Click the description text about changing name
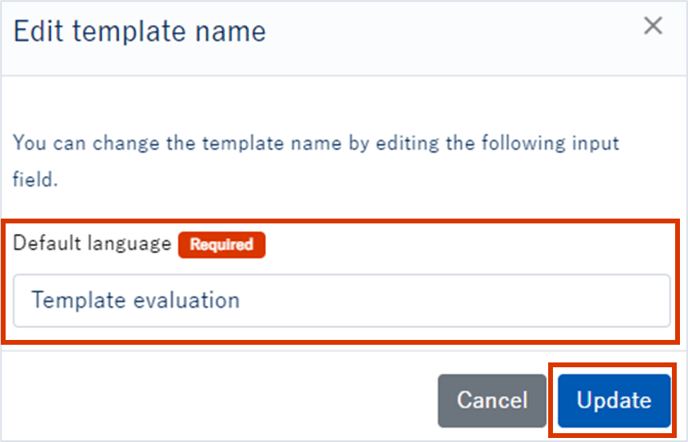The image size is (688, 442). click(x=316, y=144)
